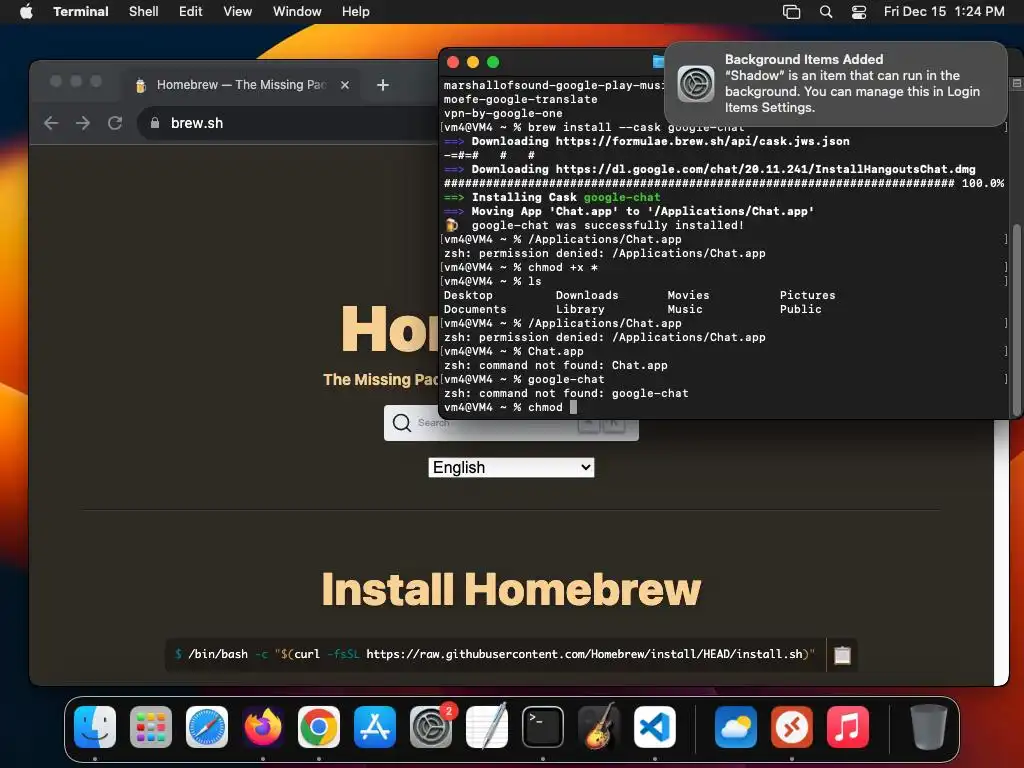Open the View menu
The image size is (1024, 768).
point(238,11)
